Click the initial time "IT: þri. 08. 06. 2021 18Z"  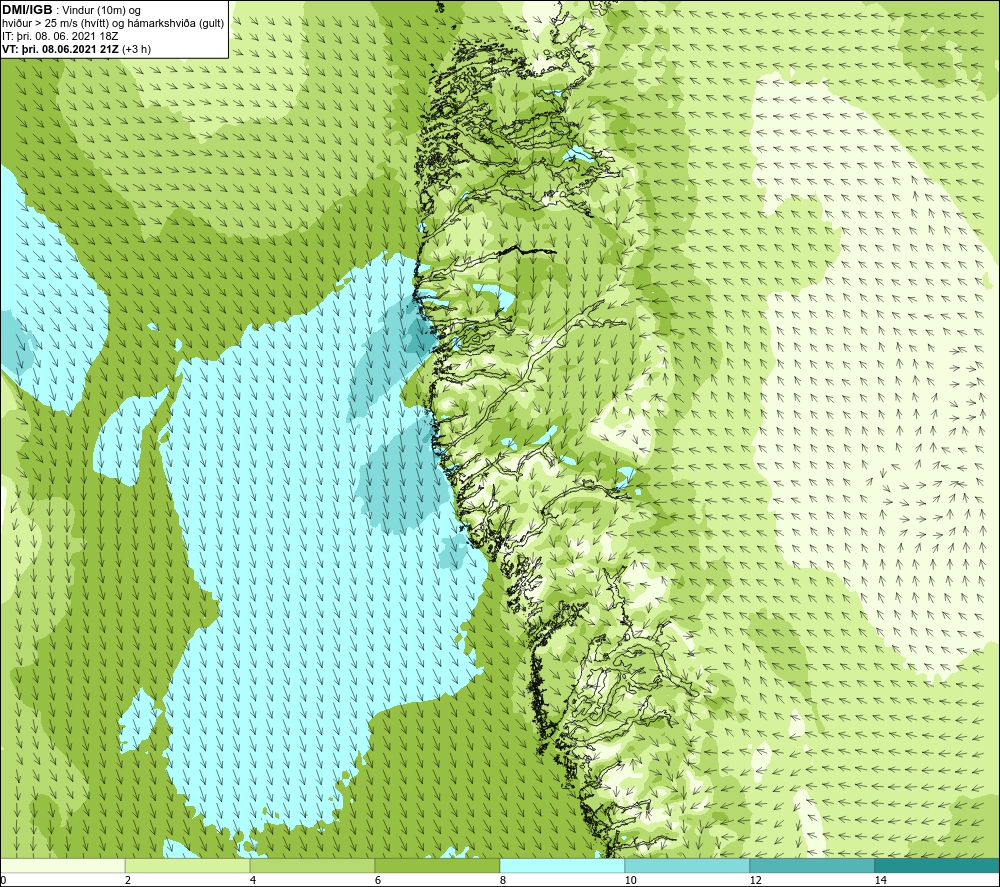click(60, 36)
